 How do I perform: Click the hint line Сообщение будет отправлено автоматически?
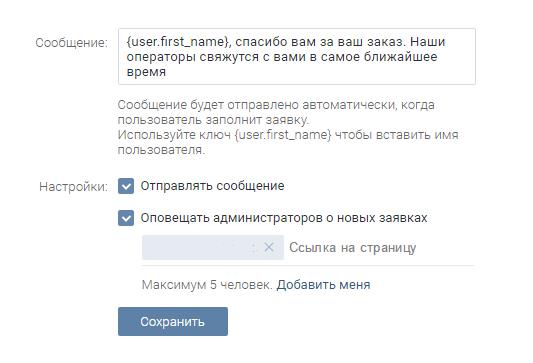click(x=276, y=112)
